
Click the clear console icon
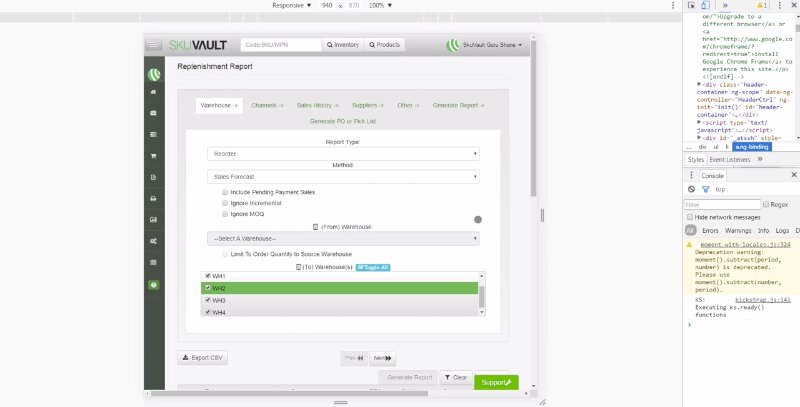click(691, 189)
